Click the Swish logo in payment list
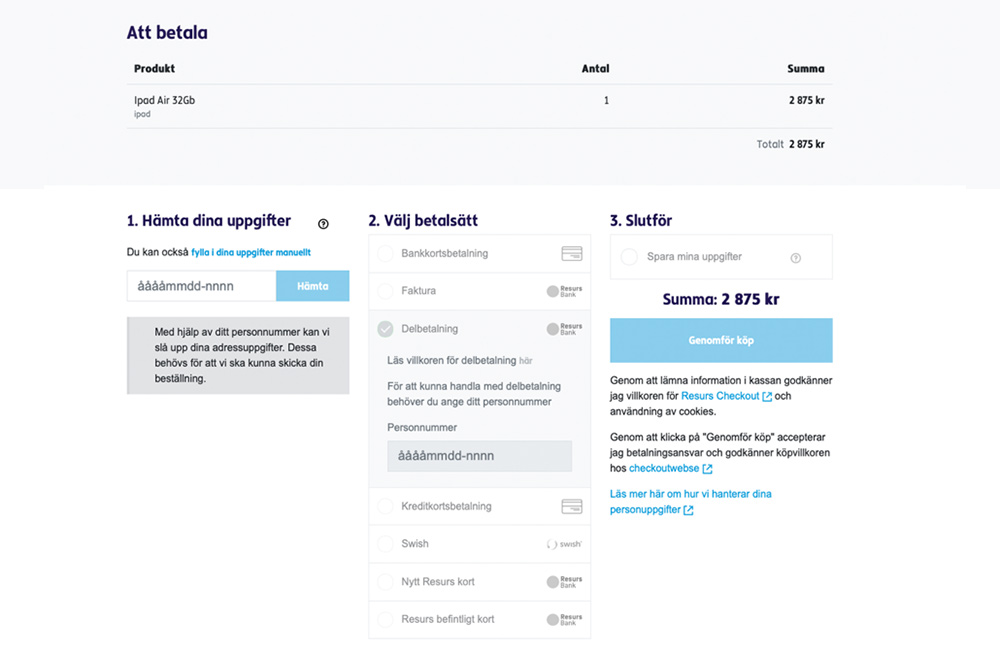 tap(564, 544)
